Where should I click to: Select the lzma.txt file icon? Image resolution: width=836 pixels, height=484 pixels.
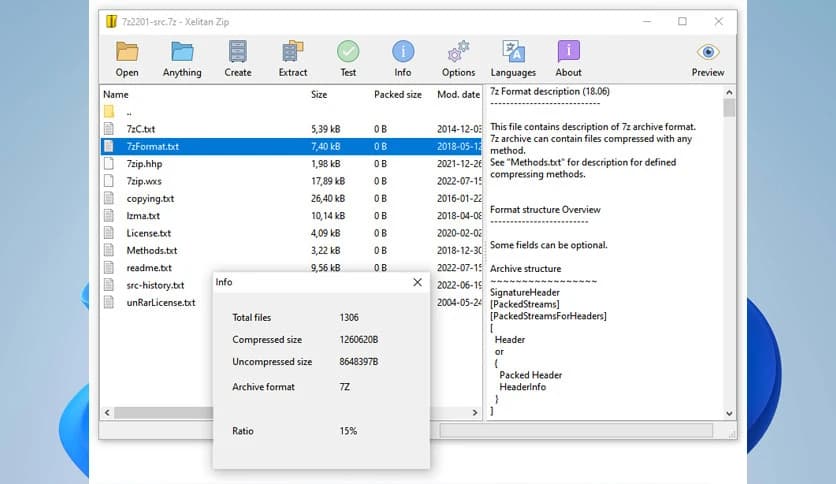[x=109, y=215]
